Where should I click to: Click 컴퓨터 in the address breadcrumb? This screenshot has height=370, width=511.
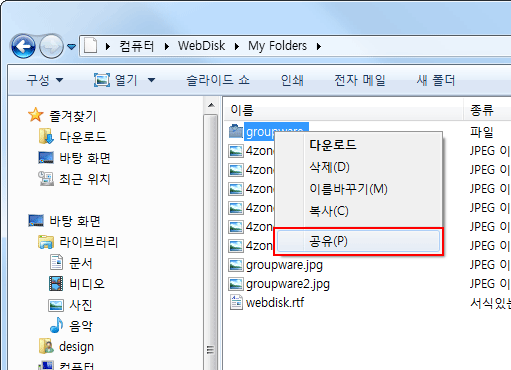pyautogui.click(x=137, y=46)
